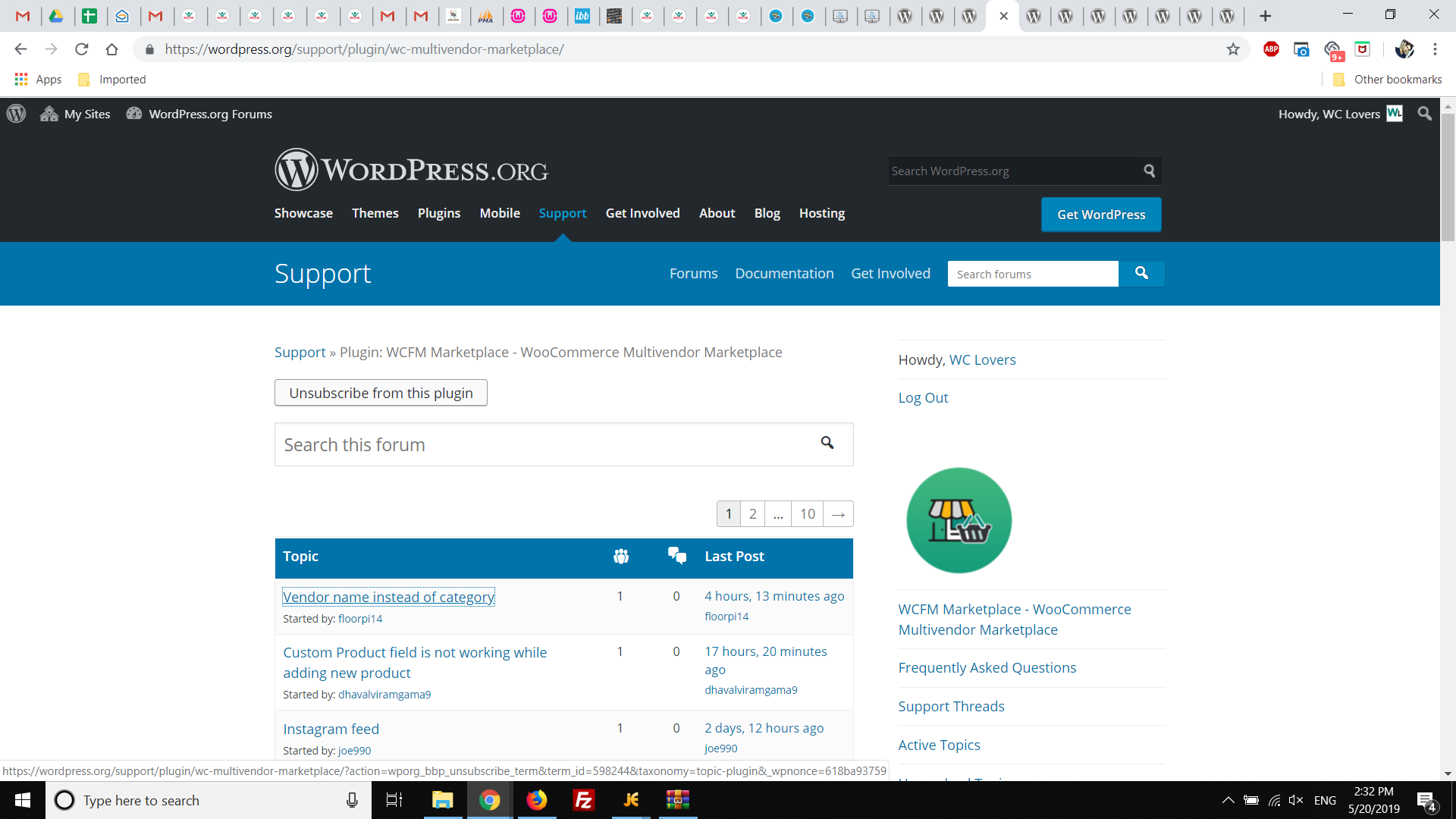The image size is (1456, 819).
Task: Open the About menu item
Action: (x=717, y=213)
